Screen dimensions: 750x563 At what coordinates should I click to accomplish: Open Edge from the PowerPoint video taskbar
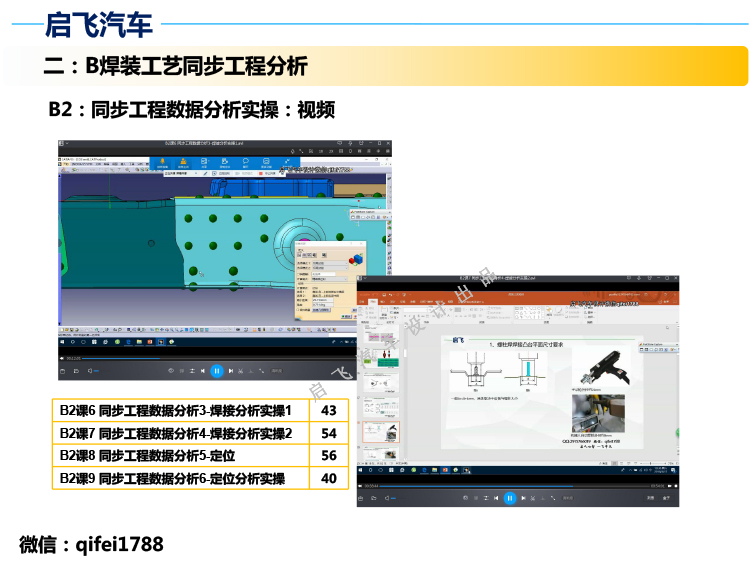coord(424,470)
